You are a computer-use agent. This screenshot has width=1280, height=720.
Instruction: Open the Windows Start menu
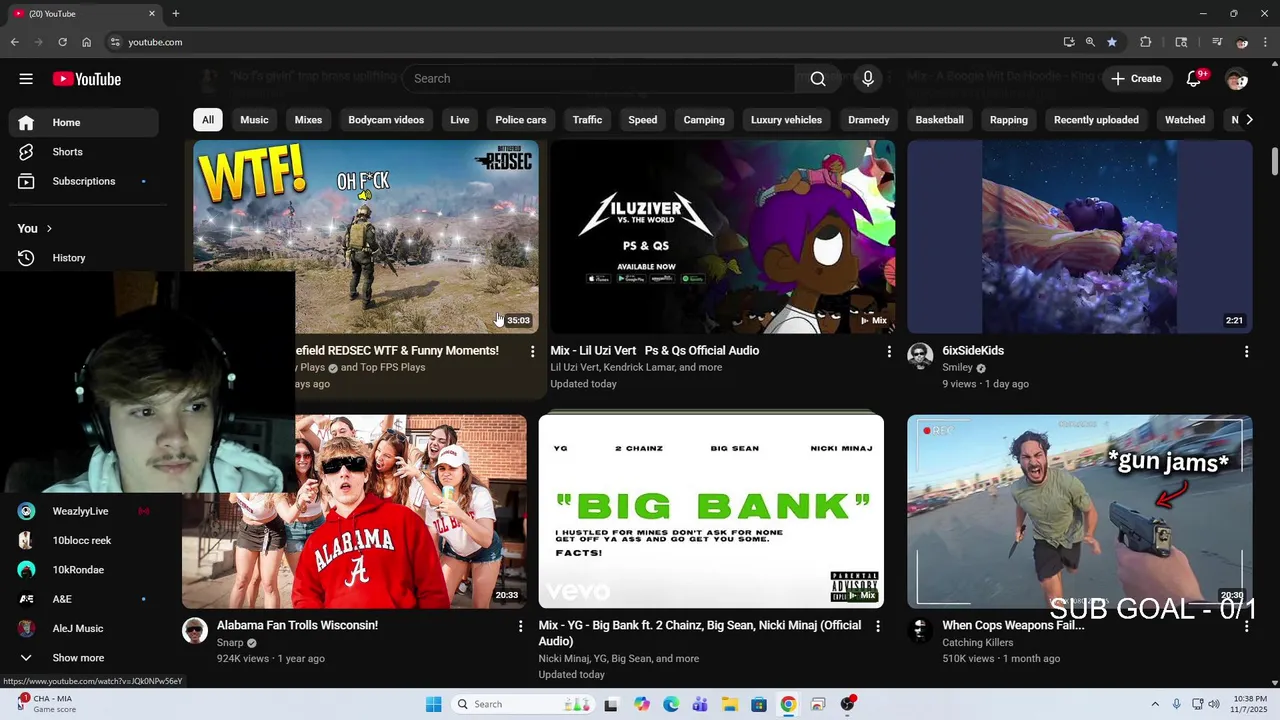click(433, 704)
